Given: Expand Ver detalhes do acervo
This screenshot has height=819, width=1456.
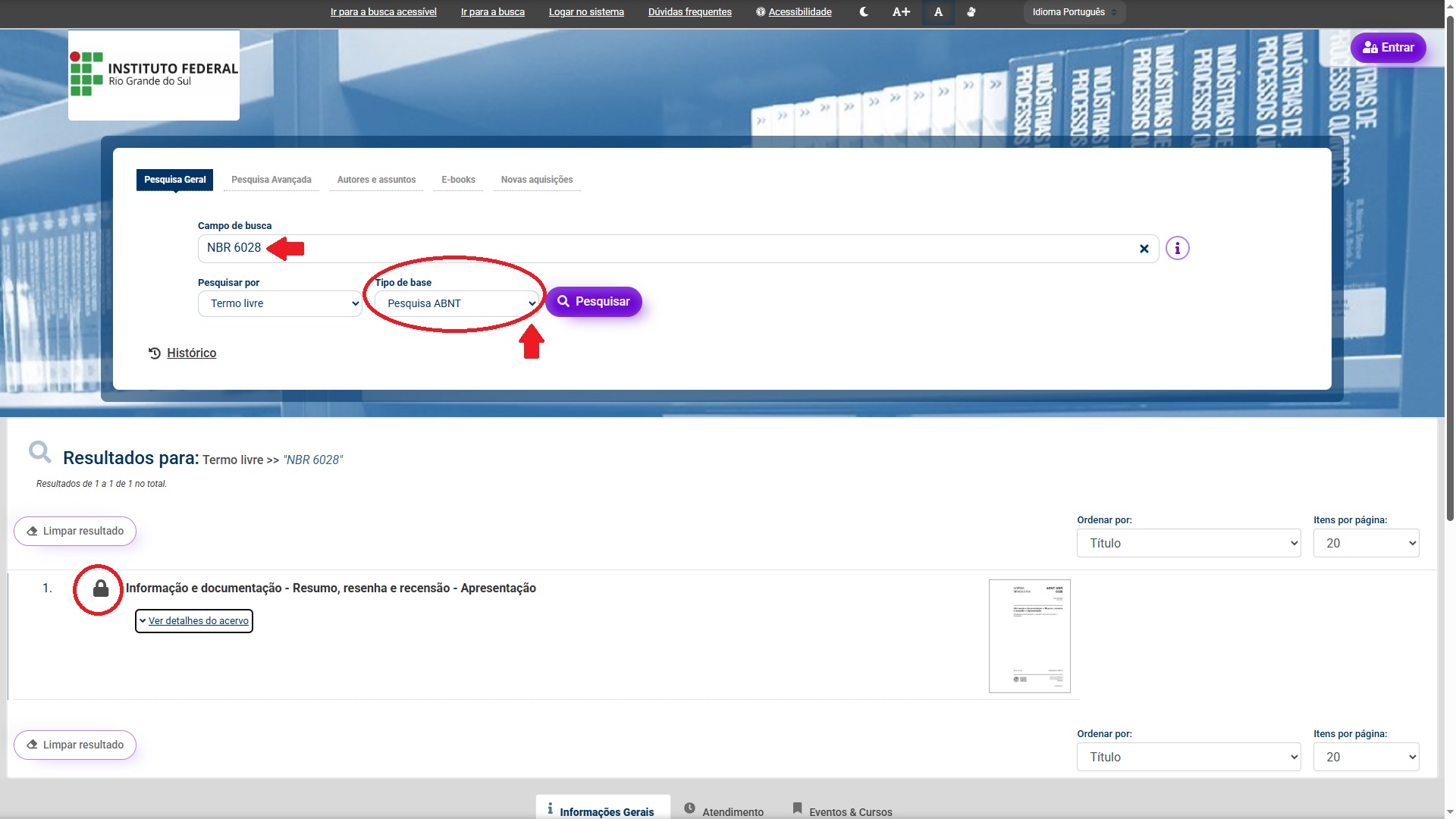Looking at the screenshot, I should (194, 621).
